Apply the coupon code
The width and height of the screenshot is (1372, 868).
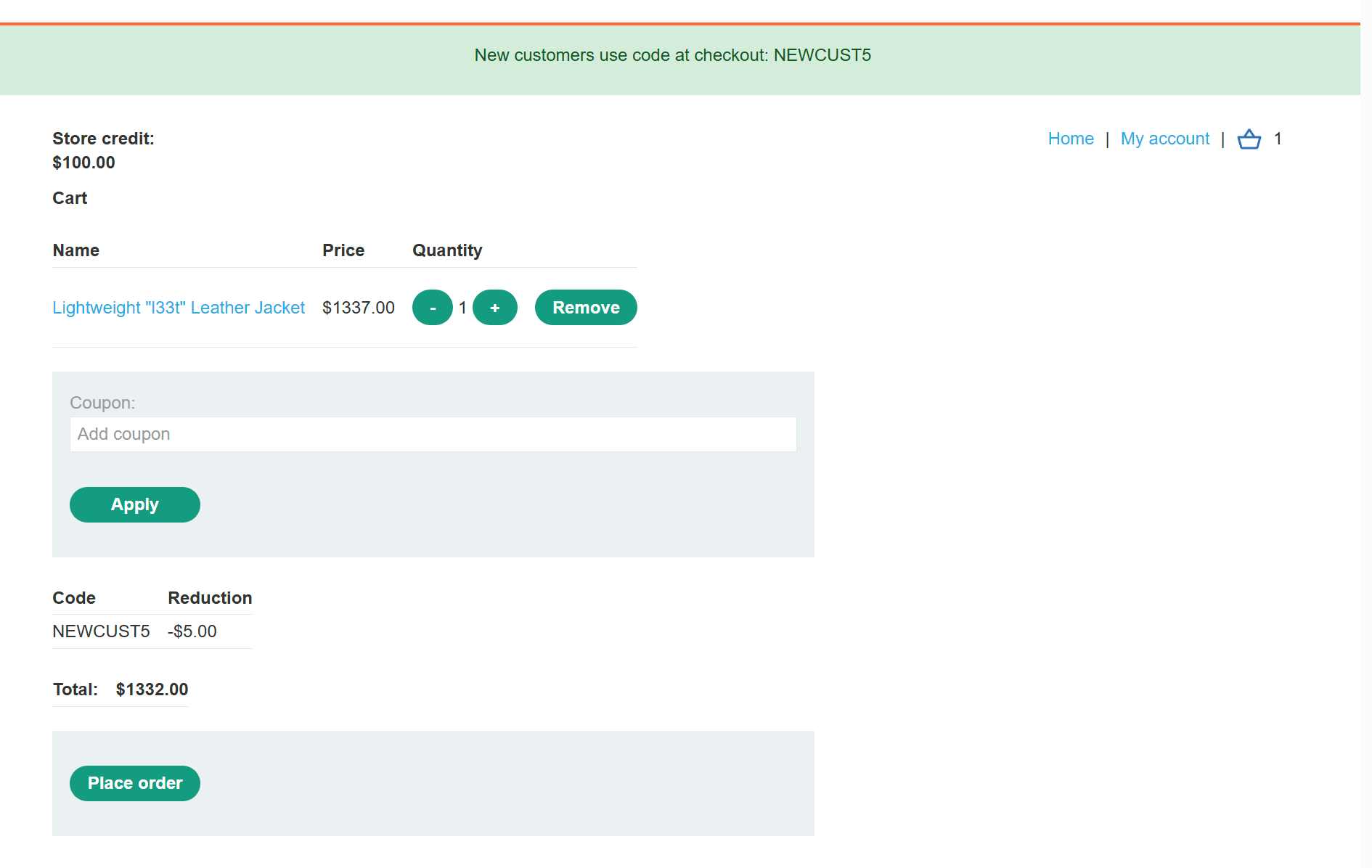pyautogui.click(x=135, y=504)
